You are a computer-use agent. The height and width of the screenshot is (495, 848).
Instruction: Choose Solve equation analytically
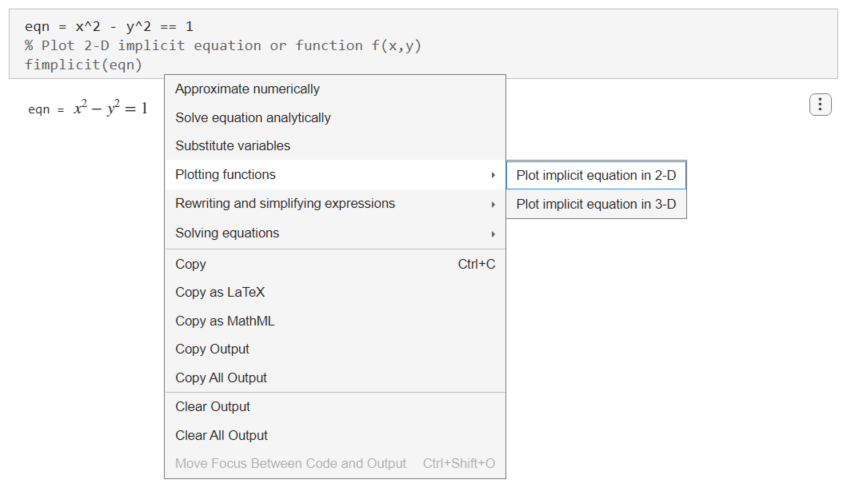[x=252, y=118]
